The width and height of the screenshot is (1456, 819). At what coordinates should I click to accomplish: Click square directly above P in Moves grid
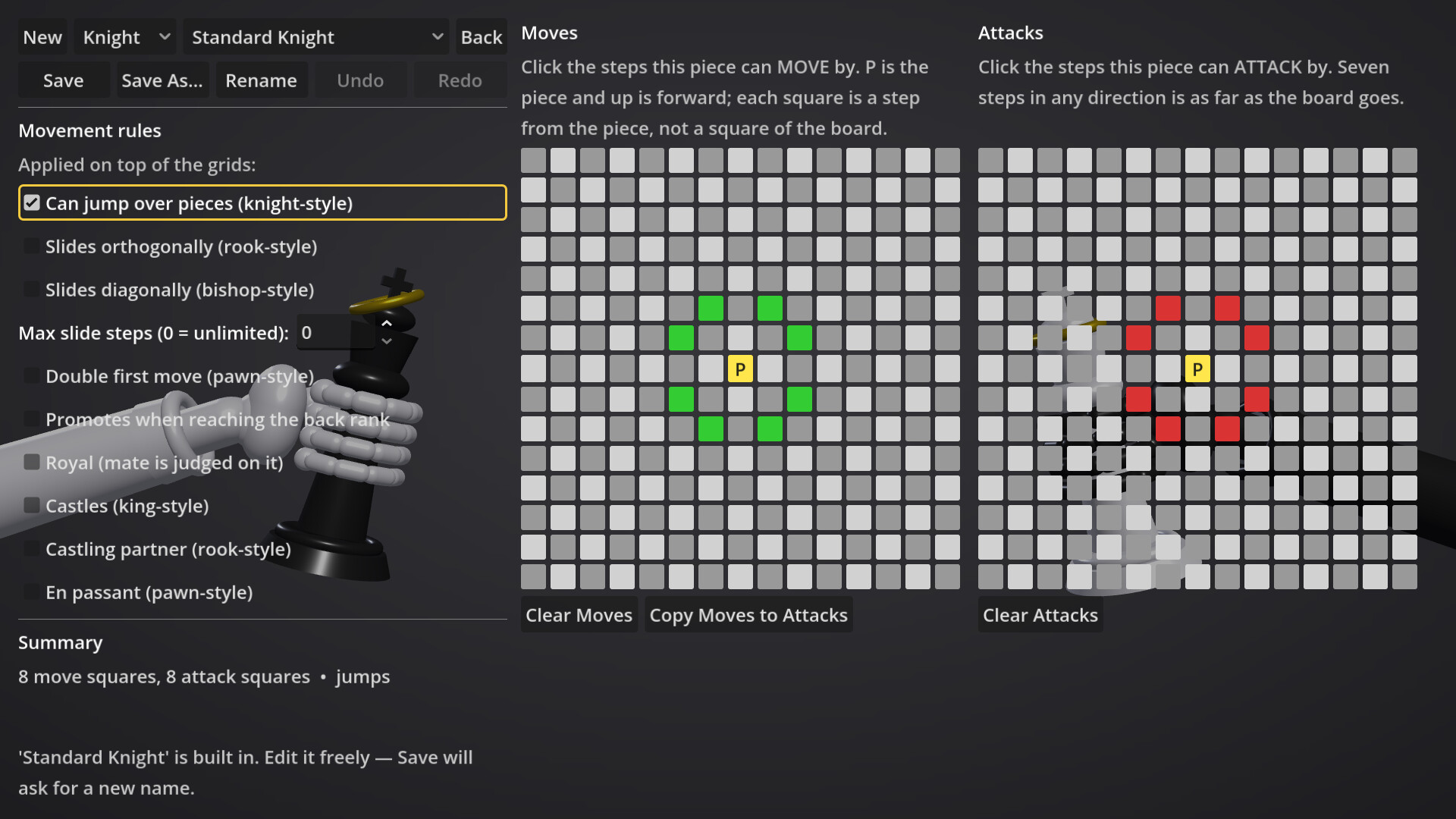tap(740, 338)
